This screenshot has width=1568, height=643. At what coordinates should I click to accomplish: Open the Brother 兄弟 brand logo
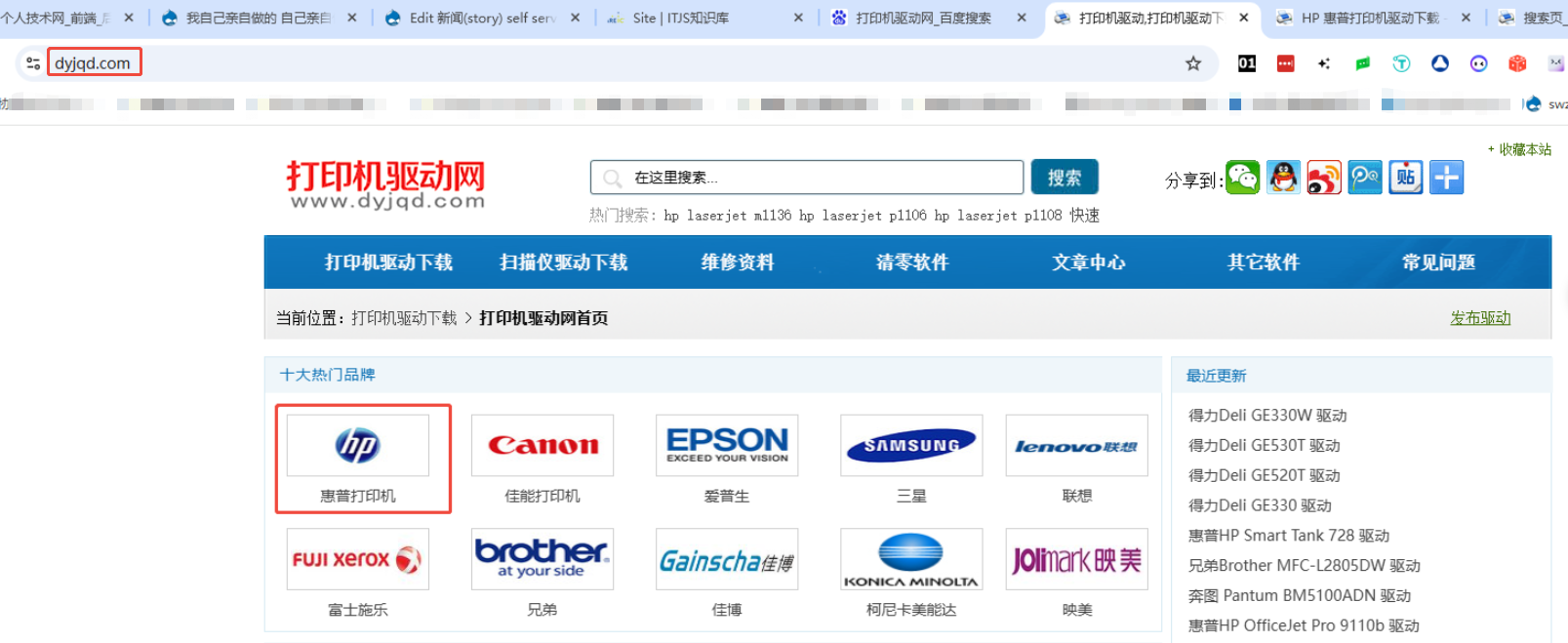[543, 559]
